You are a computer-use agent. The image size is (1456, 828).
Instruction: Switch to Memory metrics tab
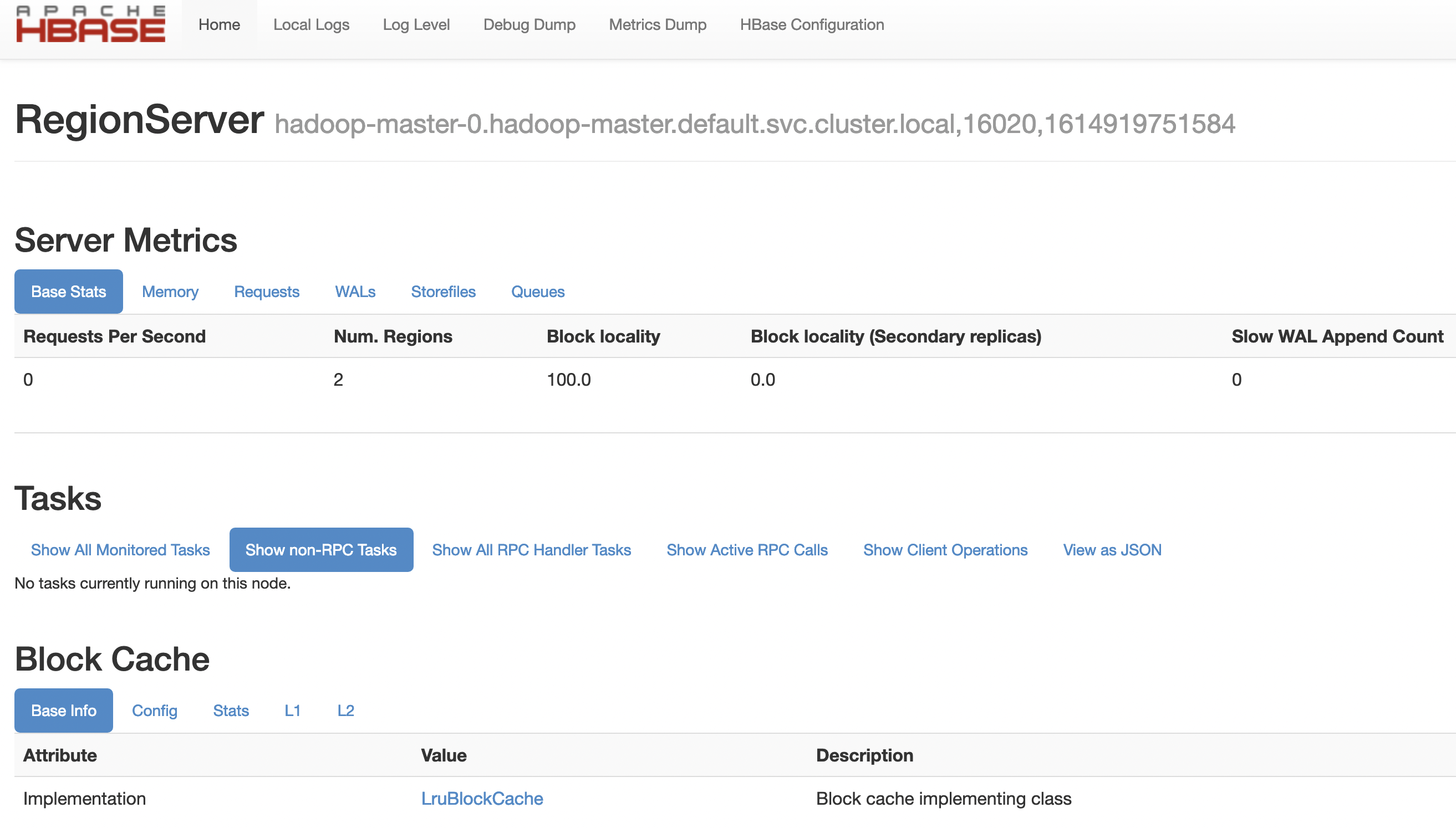pos(170,292)
